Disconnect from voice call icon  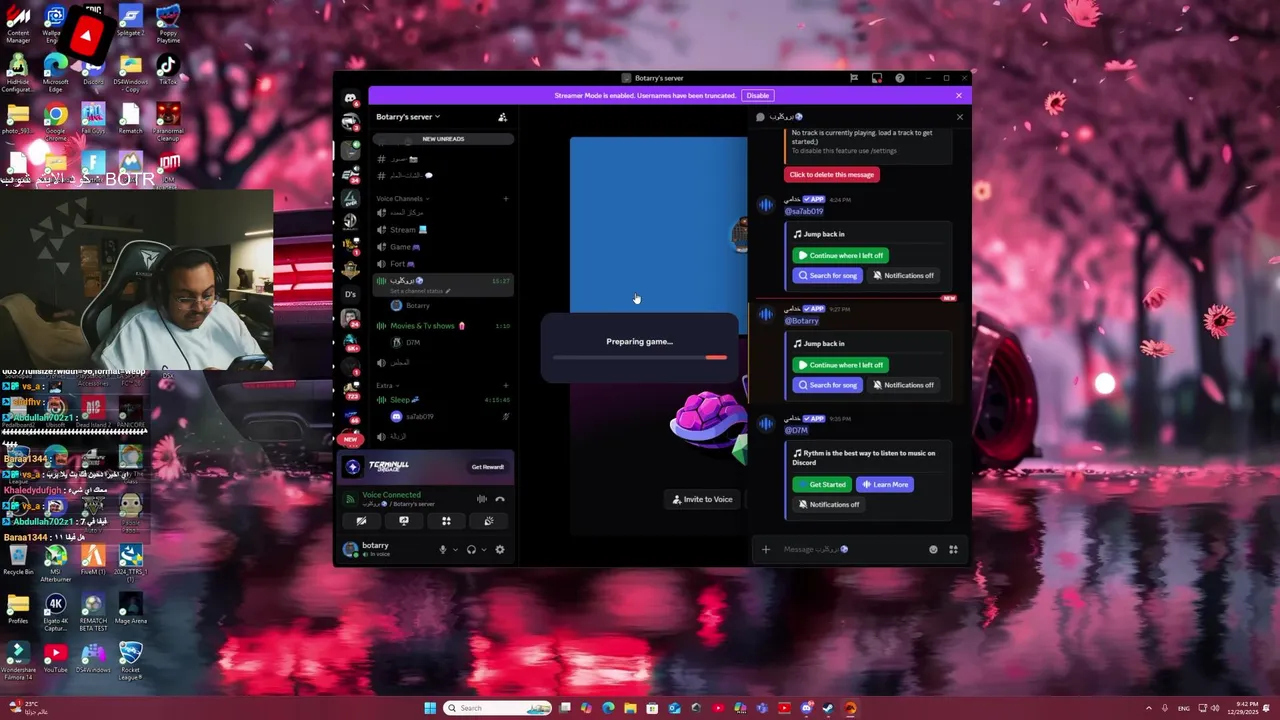(500, 499)
